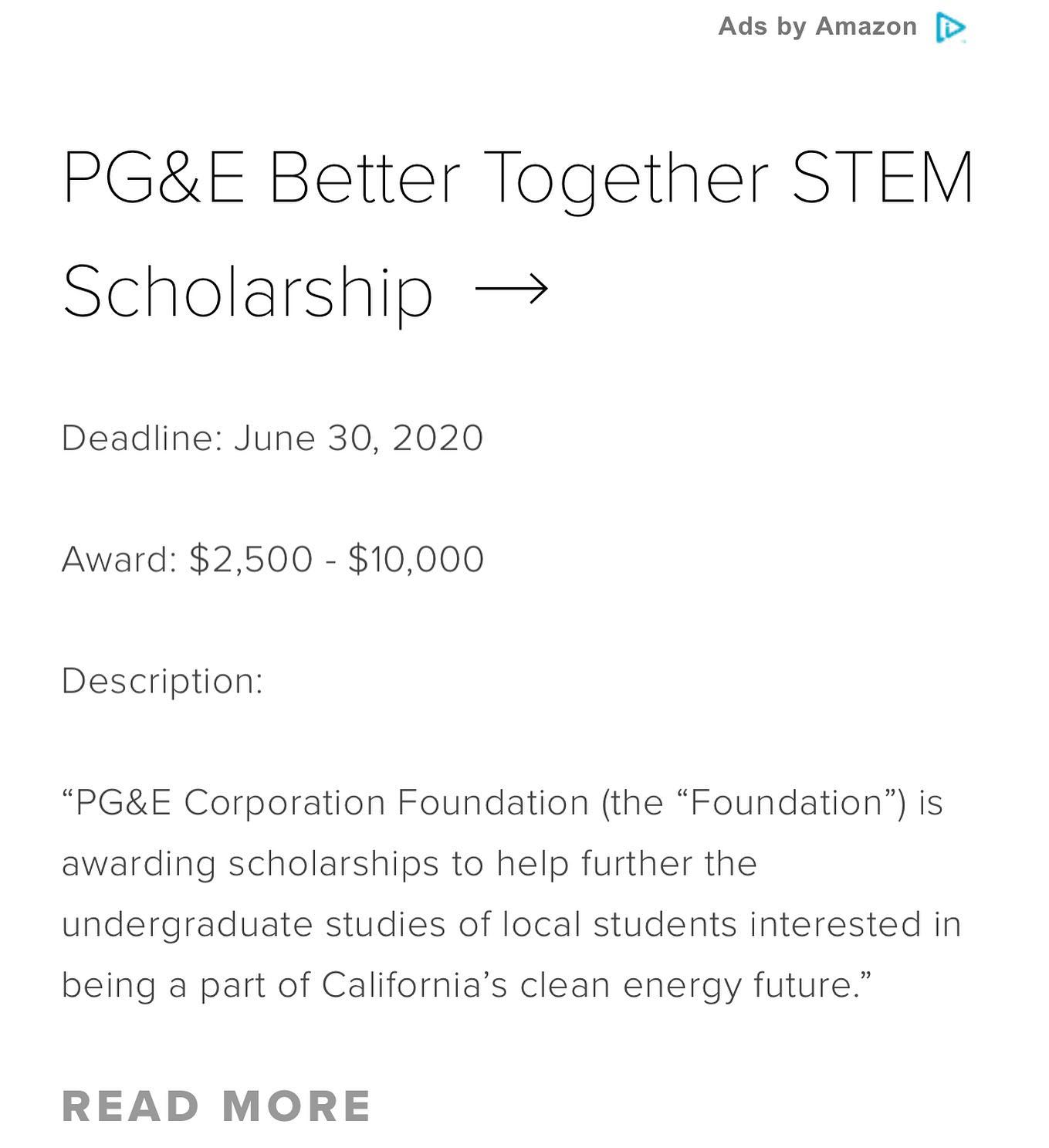This screenshot has height=1148, width=1049.
Task: Click the Description: label
Action: coord(162,682)
